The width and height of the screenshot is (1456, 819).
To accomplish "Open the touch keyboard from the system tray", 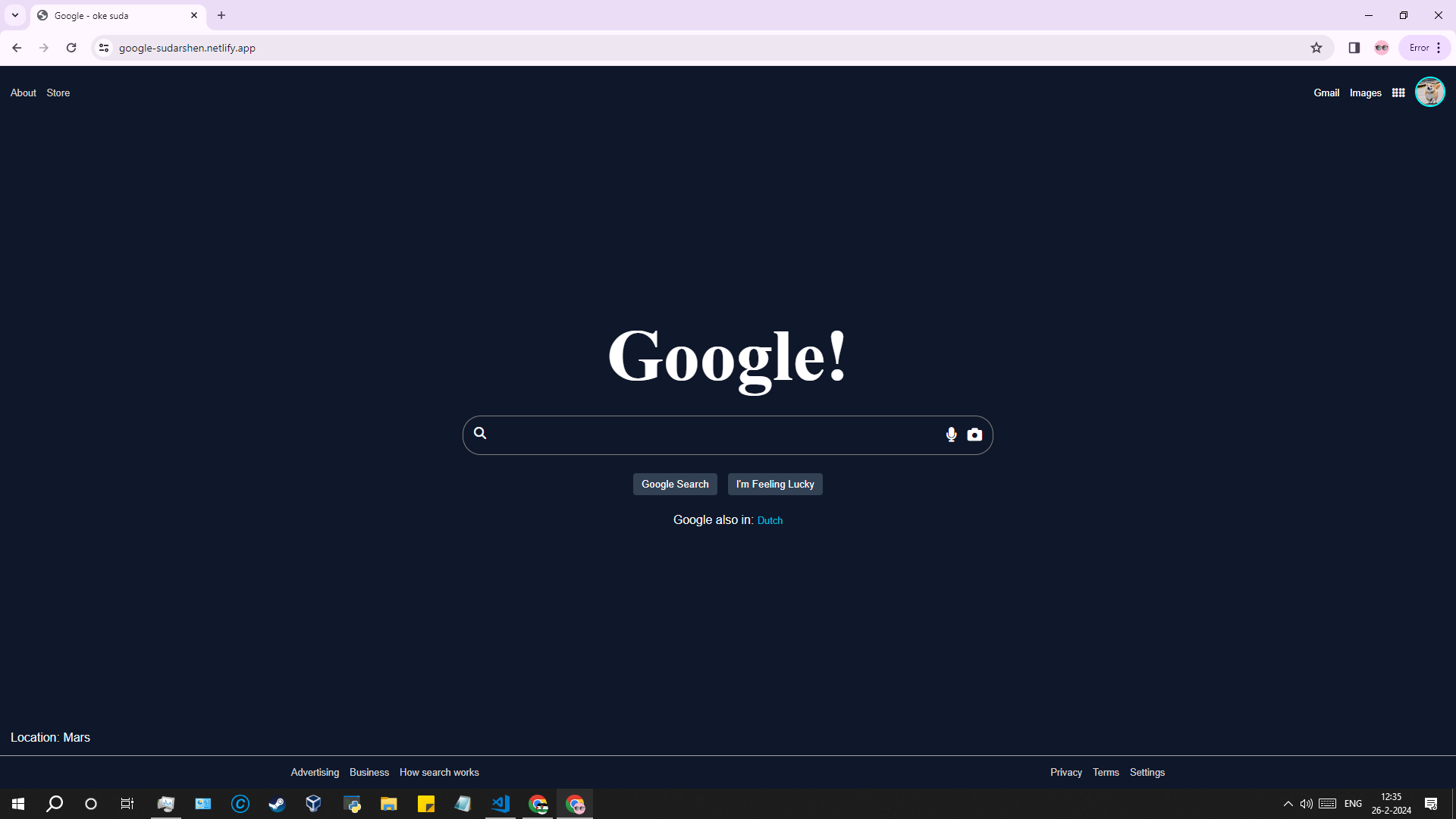I will (1327, 804).
